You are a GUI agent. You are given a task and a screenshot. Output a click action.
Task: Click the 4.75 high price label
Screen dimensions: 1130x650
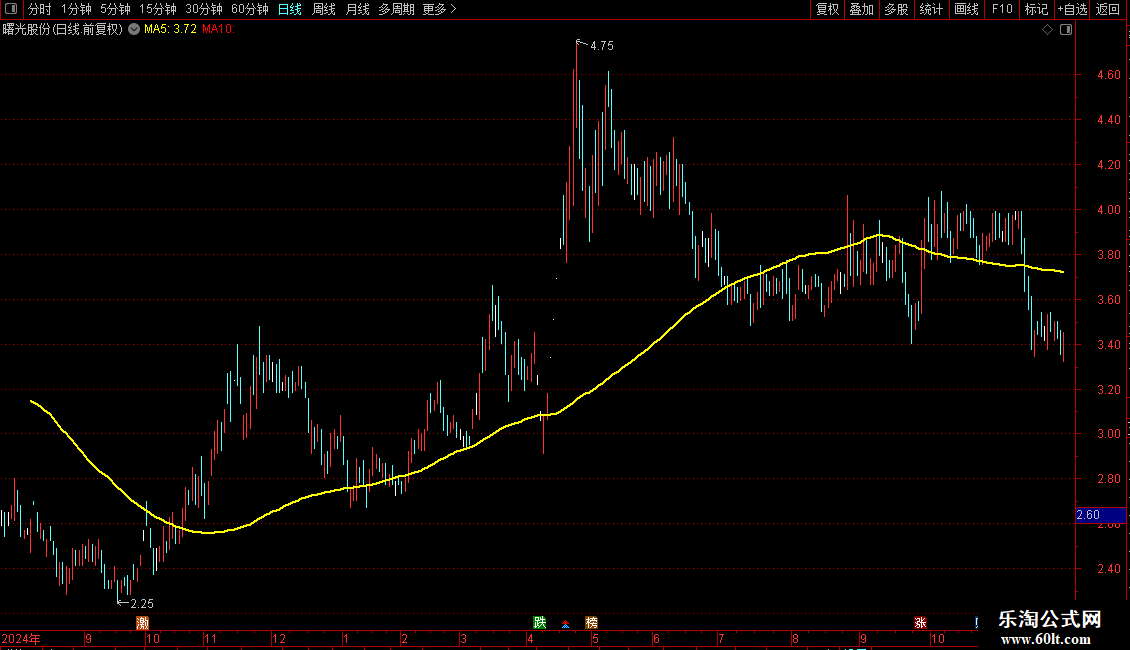tap(602, 45)
